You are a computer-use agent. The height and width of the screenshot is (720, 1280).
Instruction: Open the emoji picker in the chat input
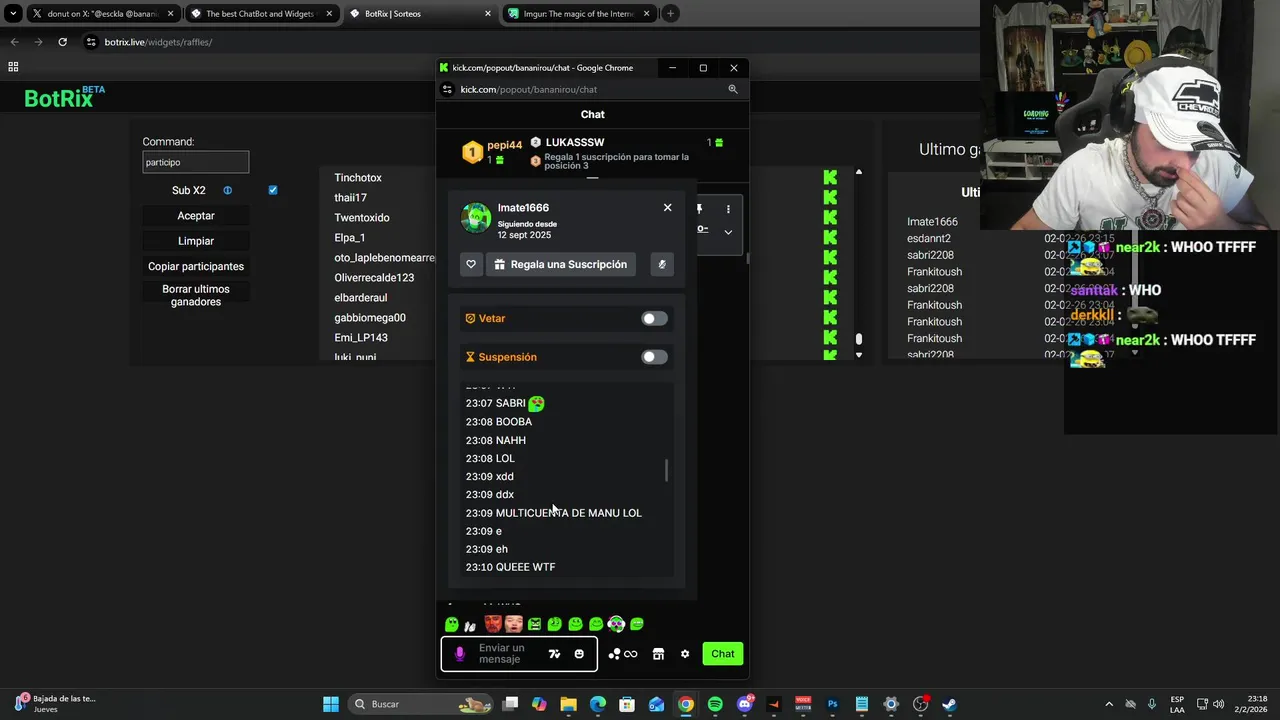click(579, 654)
